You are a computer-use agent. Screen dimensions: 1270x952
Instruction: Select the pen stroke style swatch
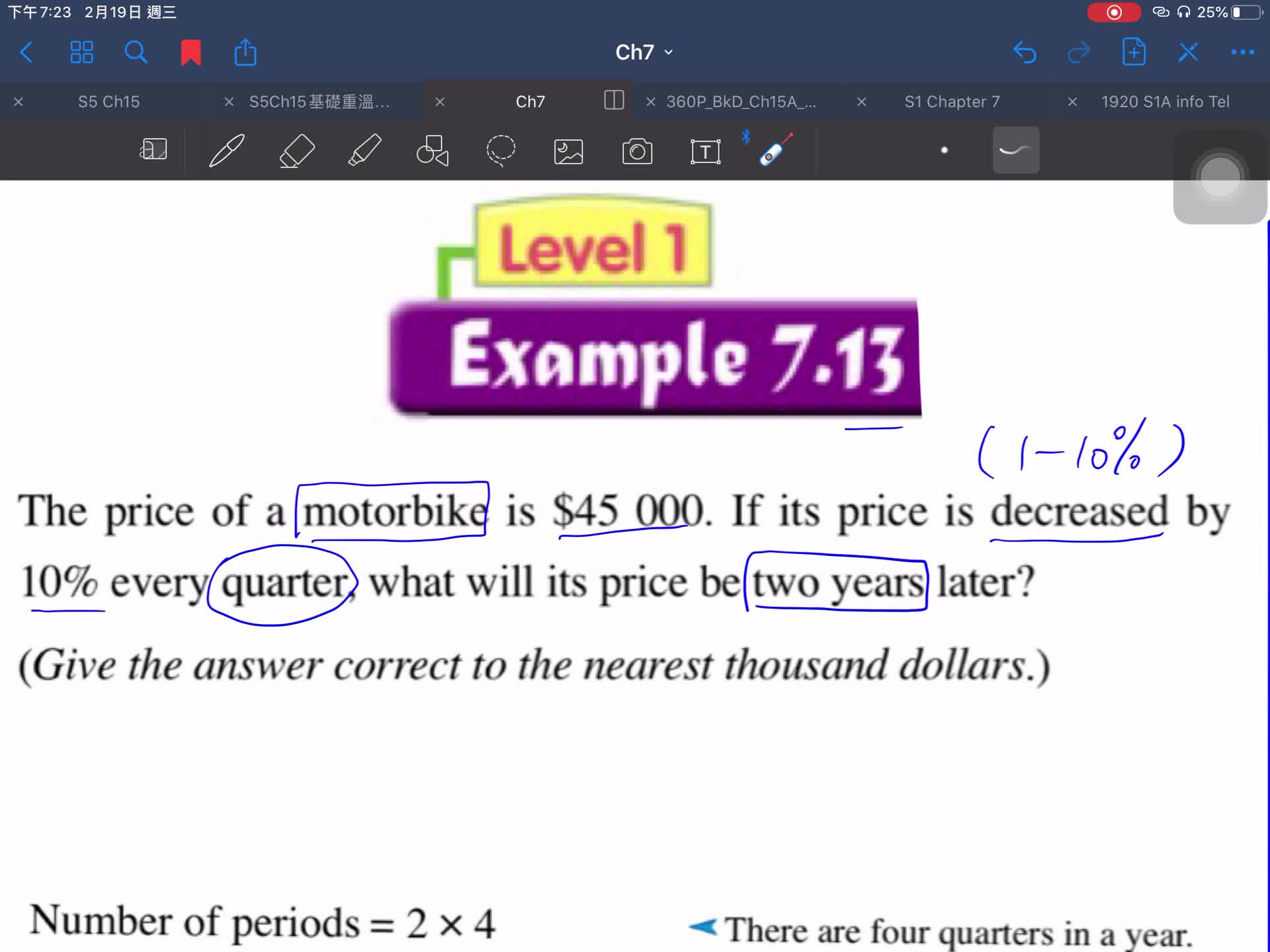pos(1016,151)
